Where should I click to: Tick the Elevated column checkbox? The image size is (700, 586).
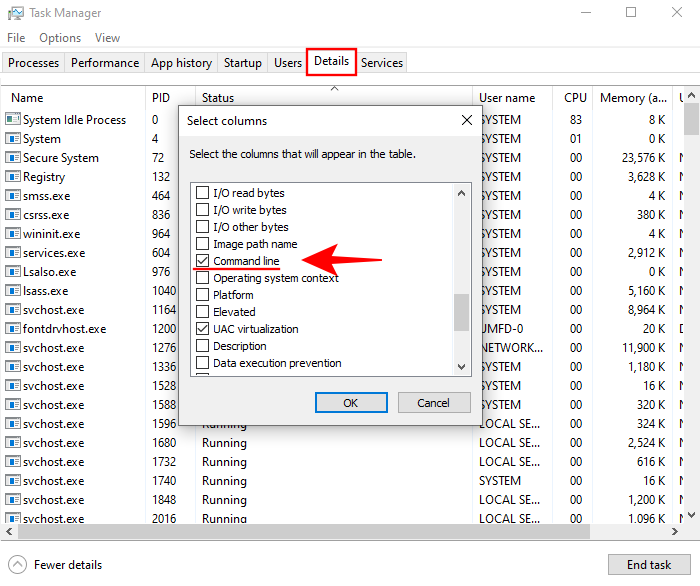point(203,312)
